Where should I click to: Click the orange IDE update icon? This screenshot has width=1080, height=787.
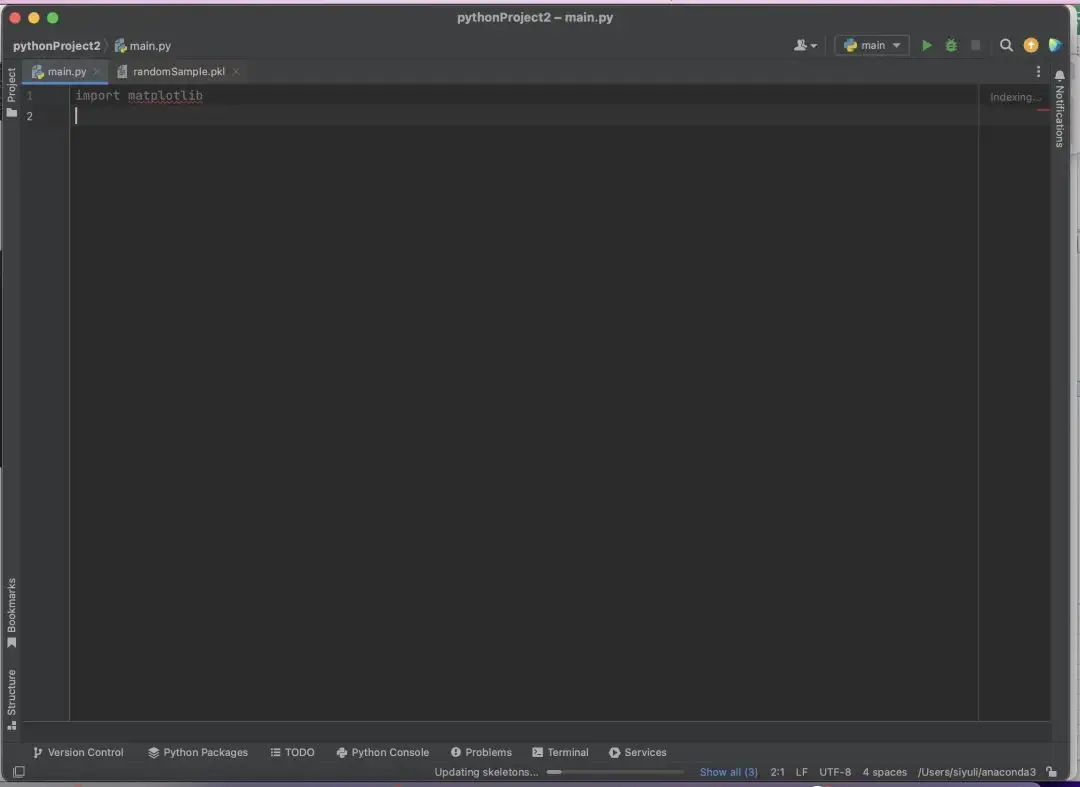(1030, 45)
